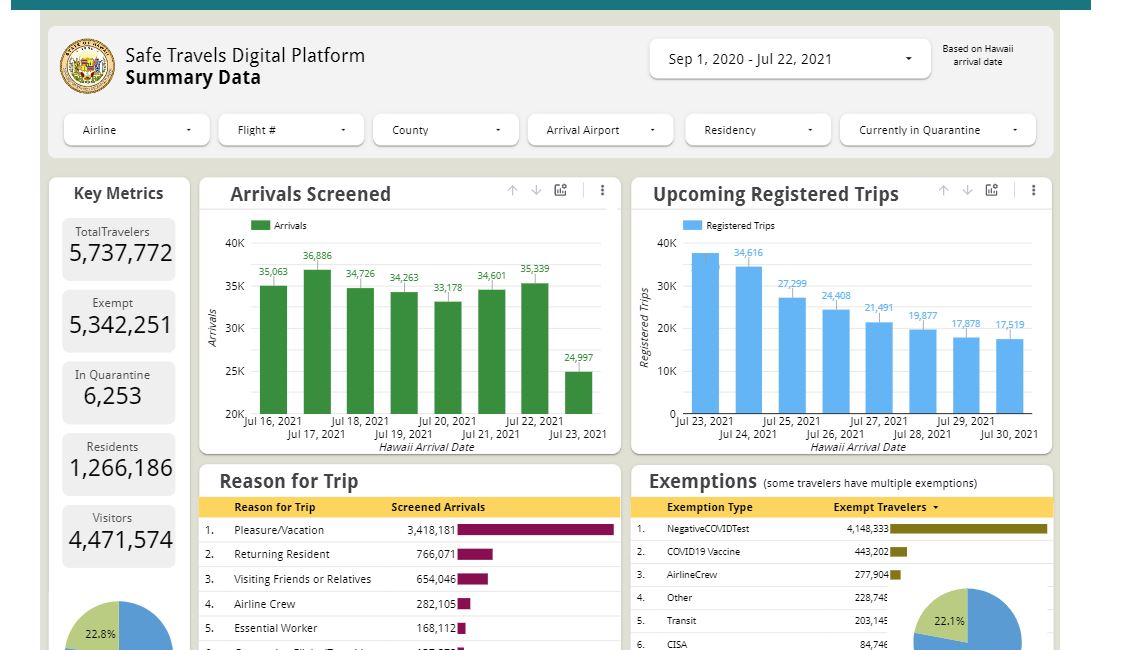The width and height of the screenshot is (1141, 650).
Task: Select the NegativeCOVIDTest exemption row
Action: click(x=842, y=529)
